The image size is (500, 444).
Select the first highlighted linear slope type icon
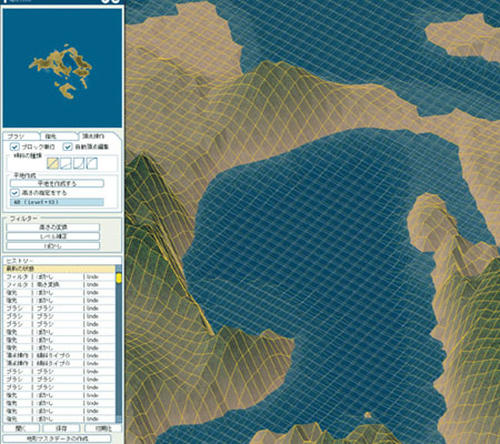(x=53, y=163)
